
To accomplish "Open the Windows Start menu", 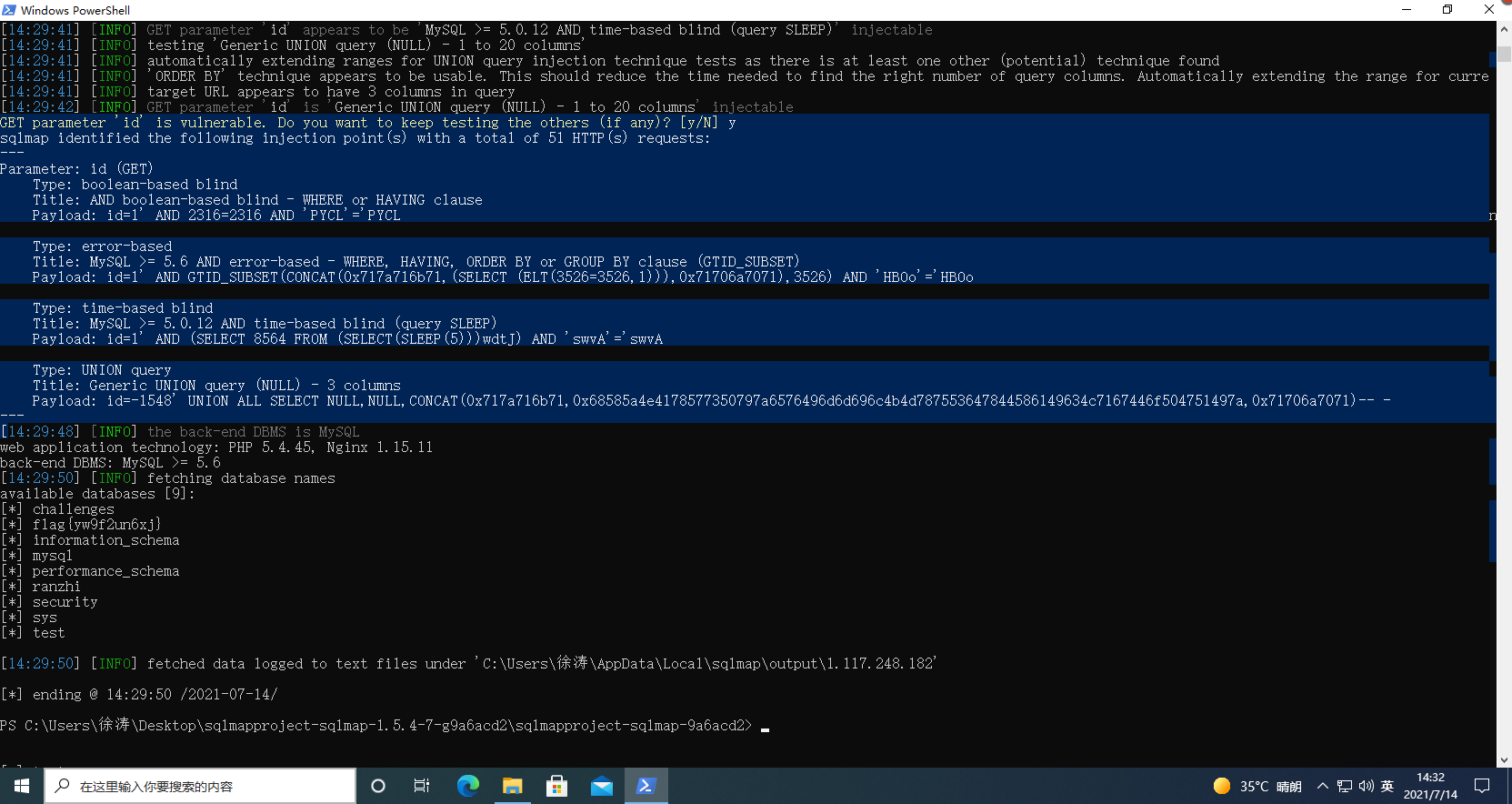I will click(22, 786).
